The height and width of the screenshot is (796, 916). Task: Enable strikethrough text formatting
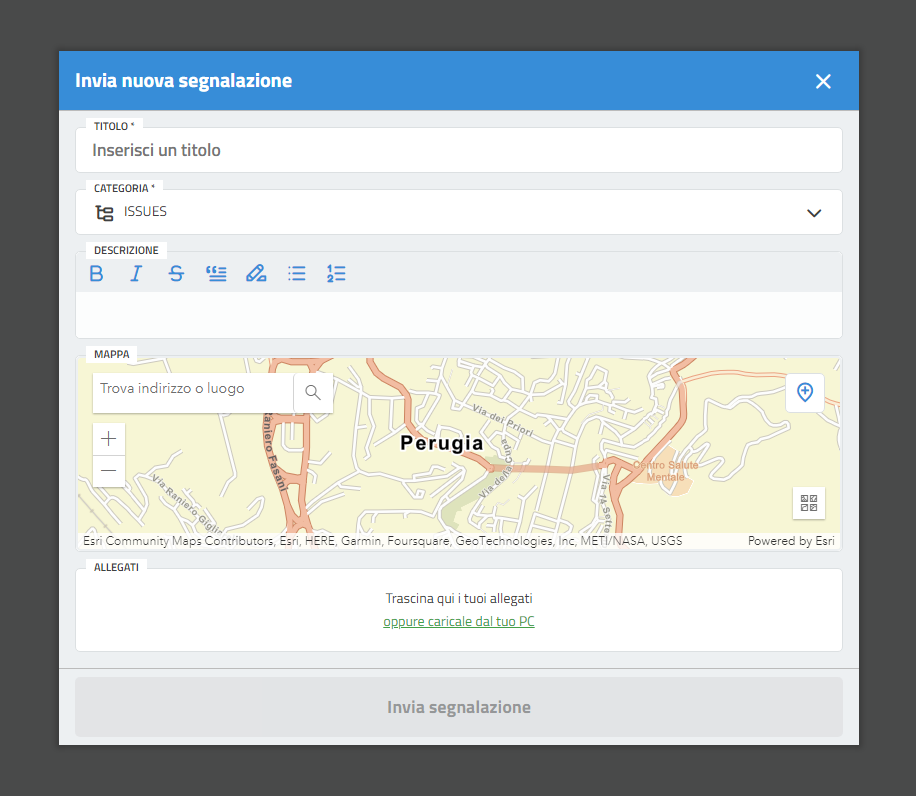[176, 273]
